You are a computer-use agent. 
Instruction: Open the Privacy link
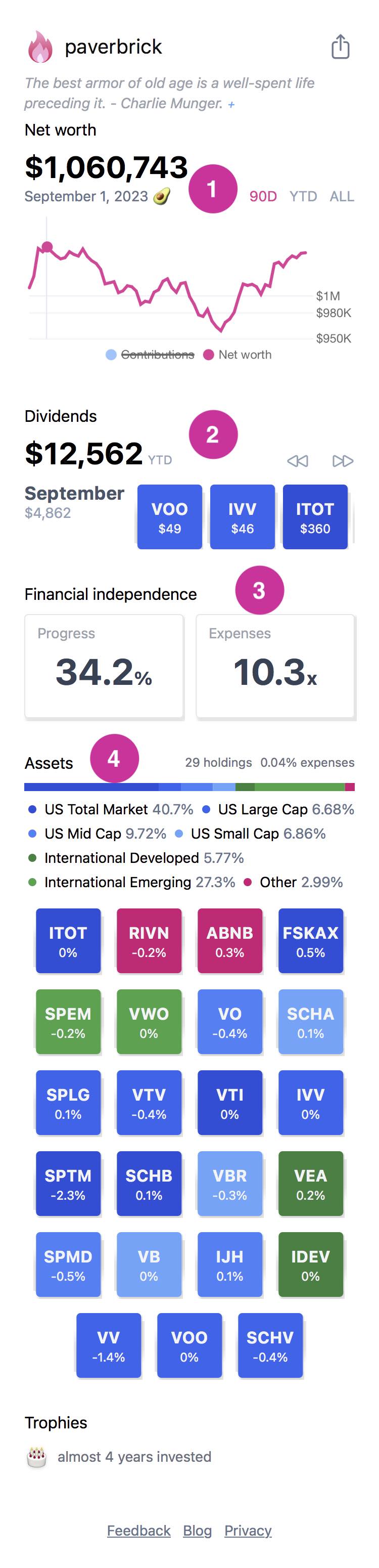[x=248, y=1530]
